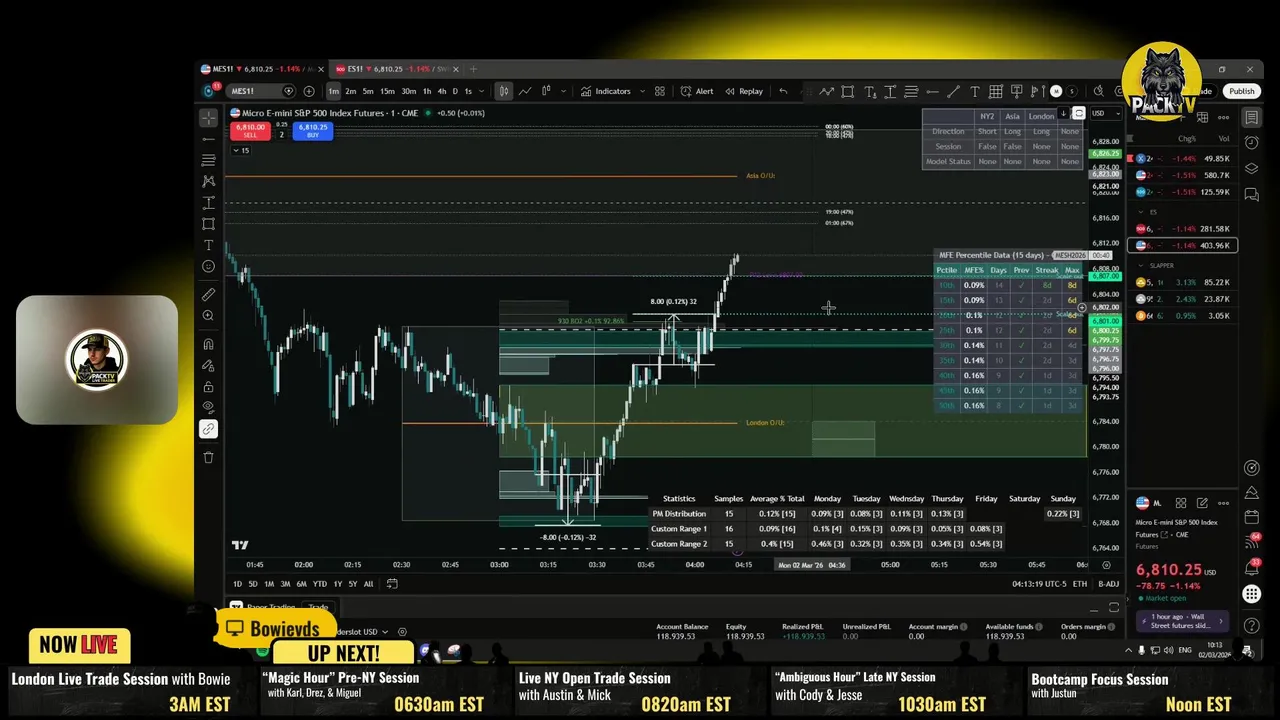Image resolution: width=1280 pixels, height=720 pixels.
Task: Open the go to date calendar icon
Action: (x=392, y=584)
